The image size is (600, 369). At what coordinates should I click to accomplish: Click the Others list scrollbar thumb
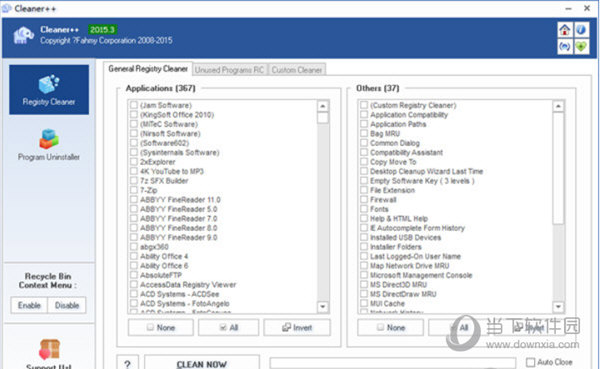pos(558,168)
